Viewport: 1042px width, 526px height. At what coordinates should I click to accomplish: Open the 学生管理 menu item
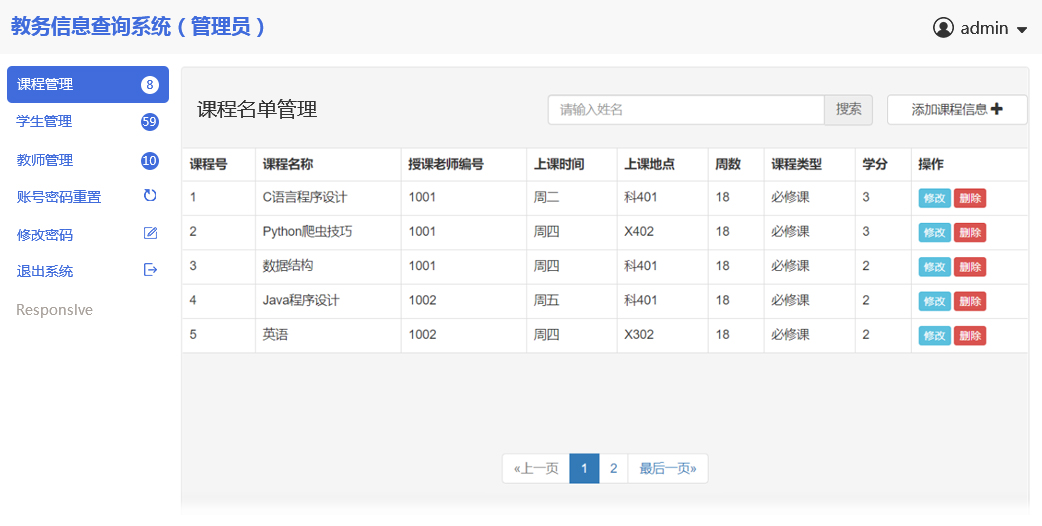point(45,122)
